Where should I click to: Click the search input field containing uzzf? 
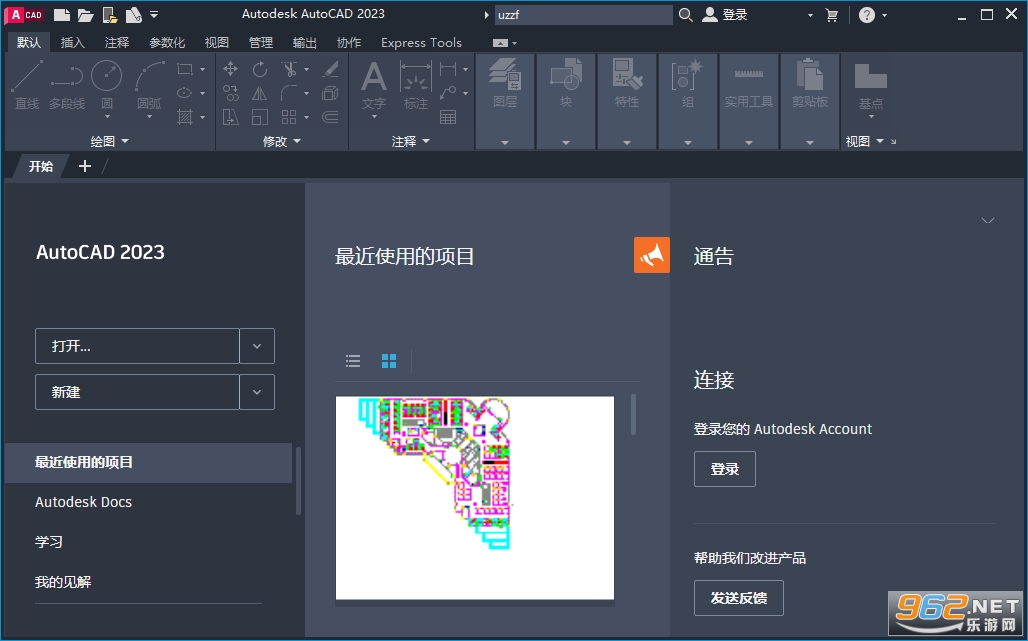pyautogui.click(x=583, y=14)
